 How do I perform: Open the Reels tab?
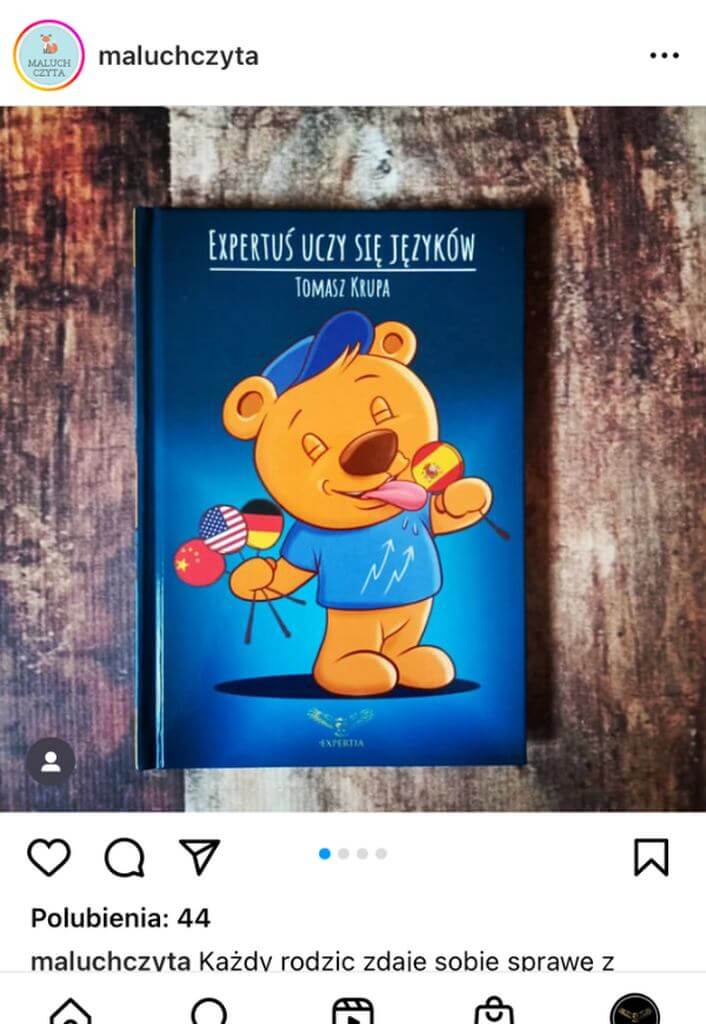[x=353, y=1011]
